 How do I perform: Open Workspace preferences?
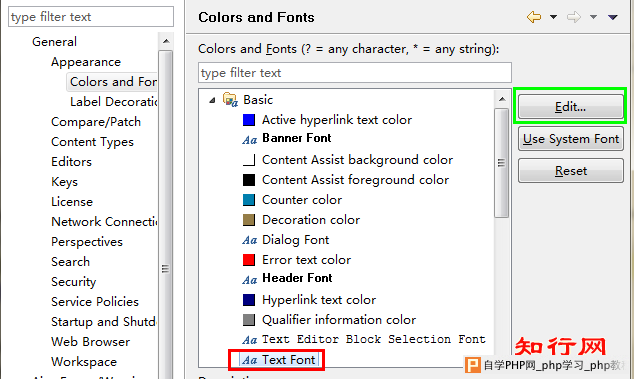(x=84, y=362)
